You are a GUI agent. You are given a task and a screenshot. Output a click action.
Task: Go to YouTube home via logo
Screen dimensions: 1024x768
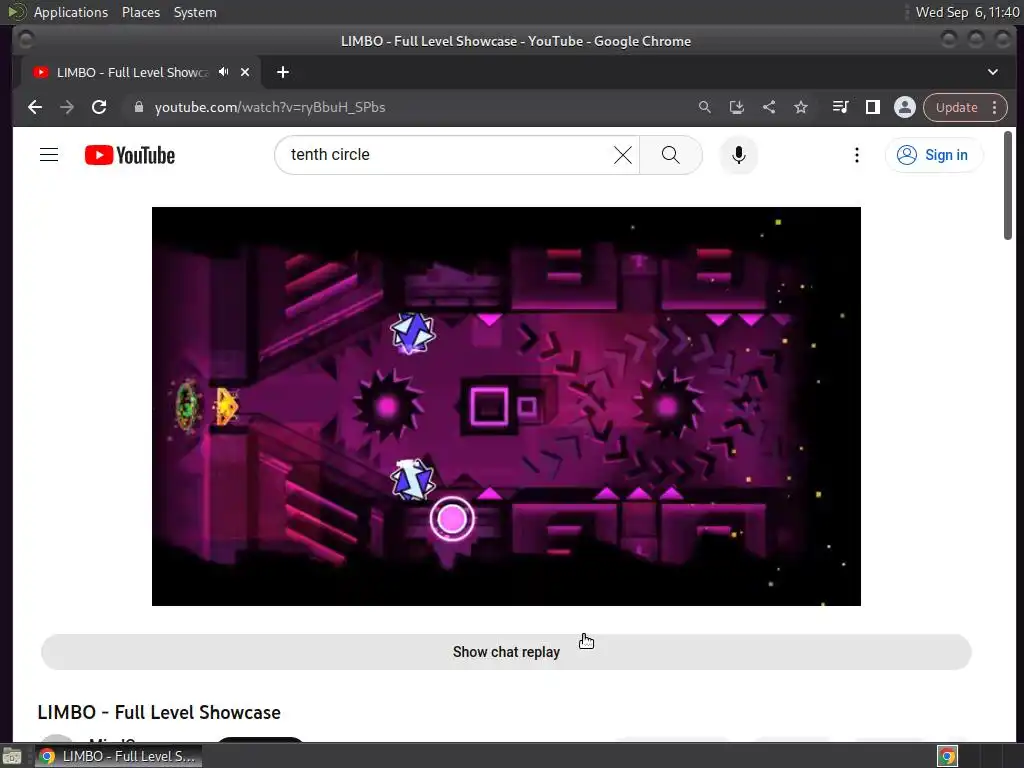tap(129, 155)
